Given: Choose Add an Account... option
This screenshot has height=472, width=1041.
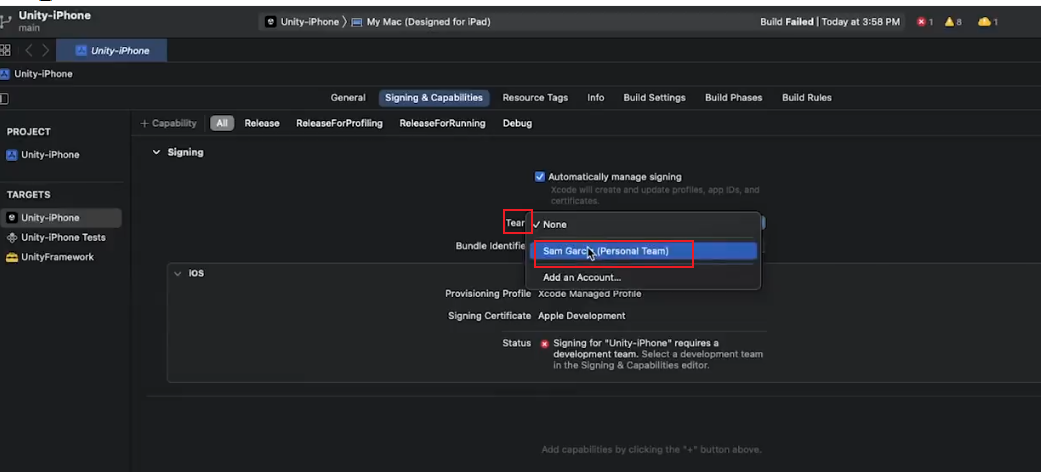Looking at the screenshot, I should (x=643, y=277).
